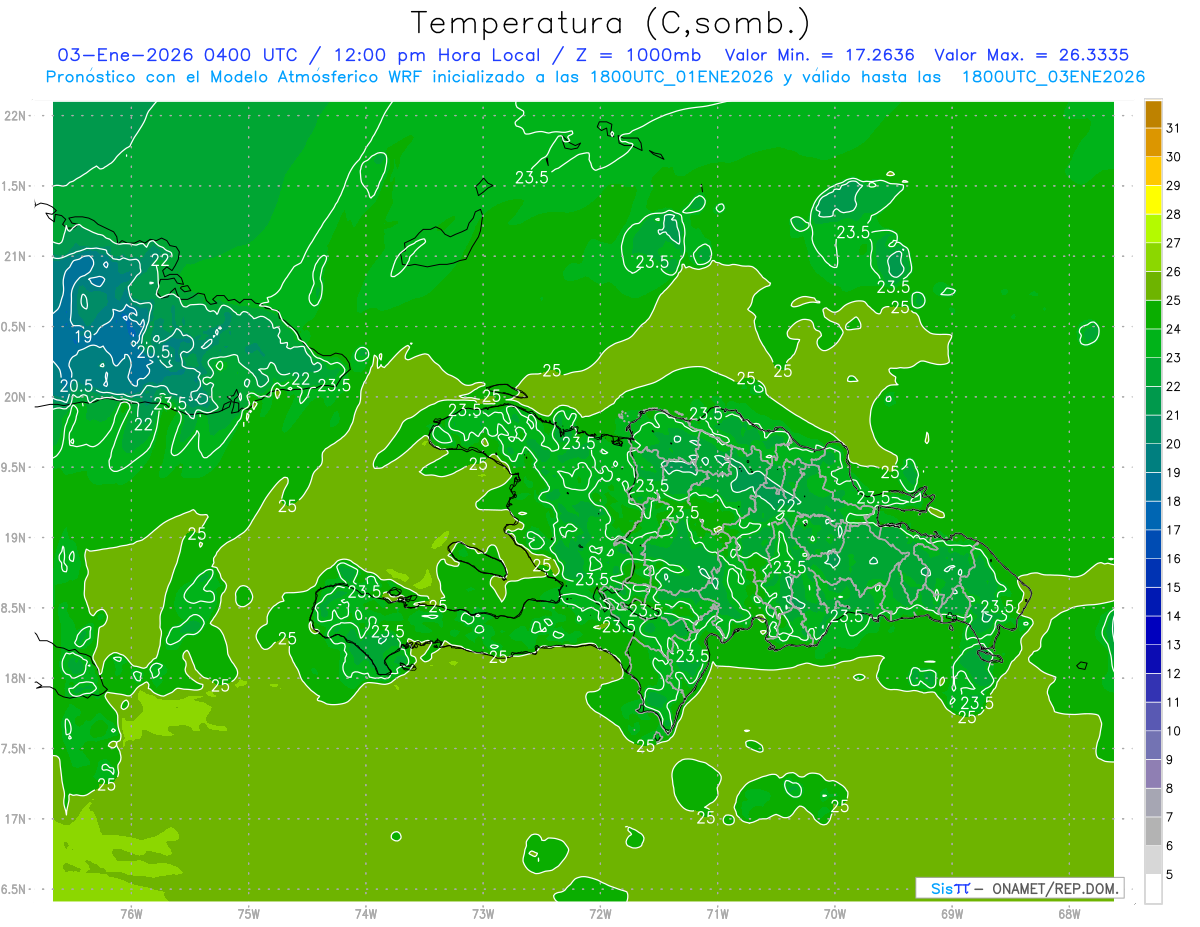Click the "Modelo Atmosferico WRF" text

(318, 77)
